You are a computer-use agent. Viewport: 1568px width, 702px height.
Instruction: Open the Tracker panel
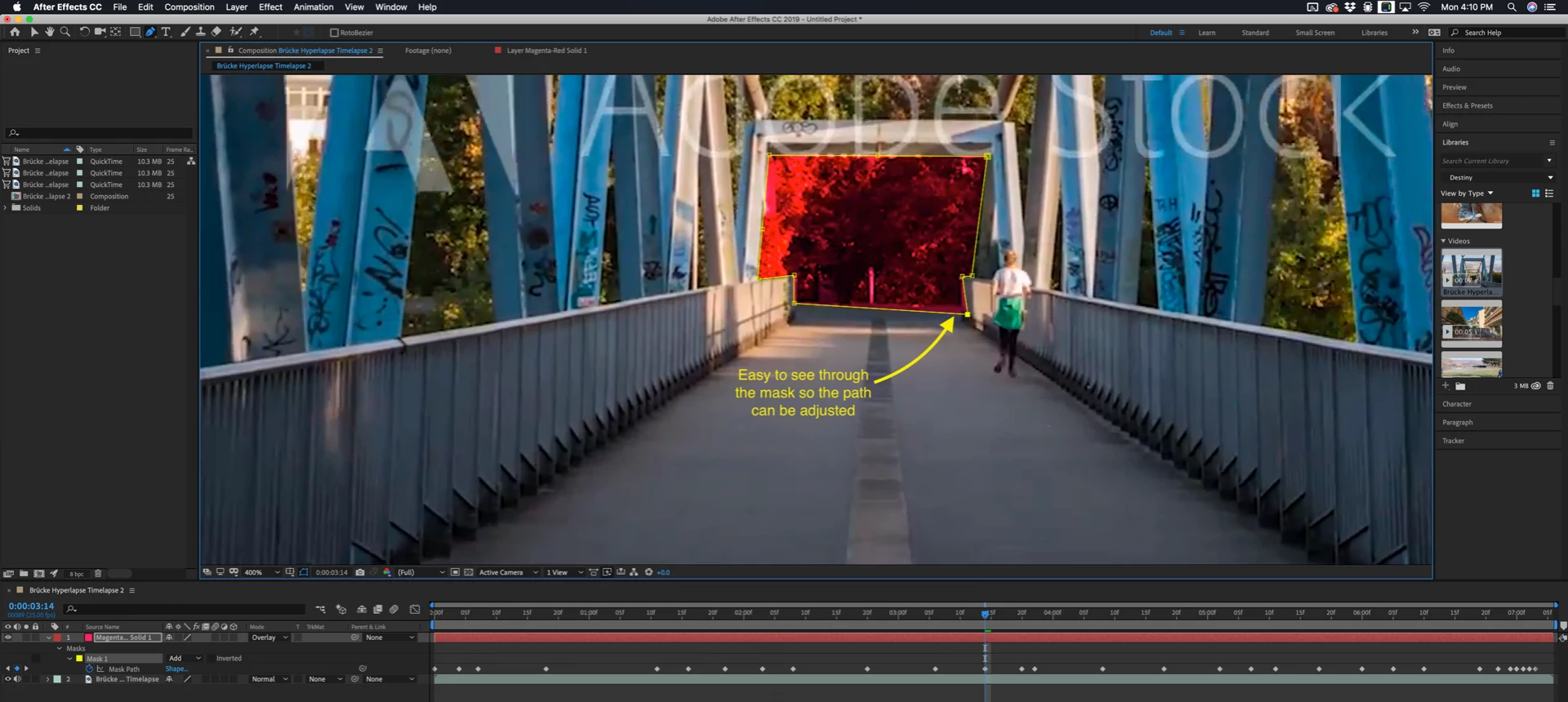(x=1453, y=441)
